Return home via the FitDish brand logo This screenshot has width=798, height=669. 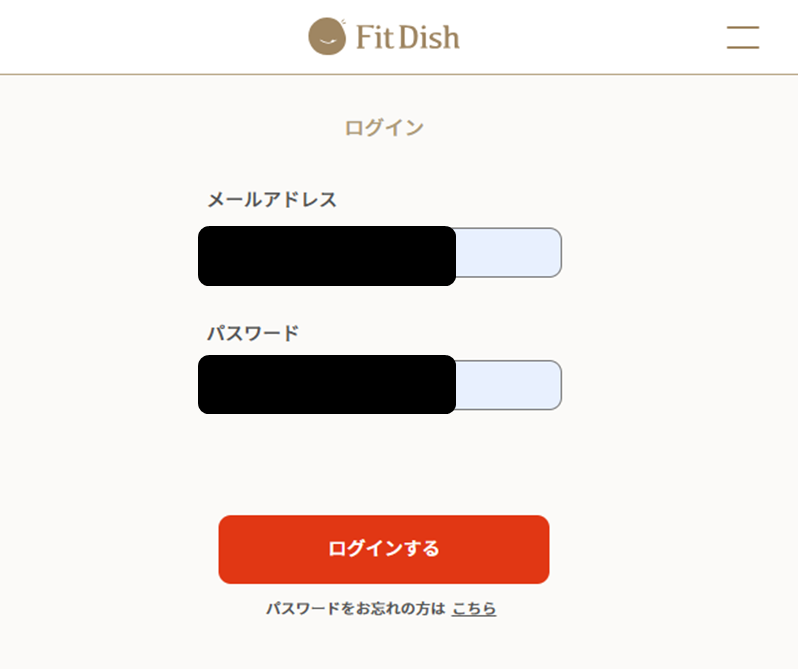(384, 37)
